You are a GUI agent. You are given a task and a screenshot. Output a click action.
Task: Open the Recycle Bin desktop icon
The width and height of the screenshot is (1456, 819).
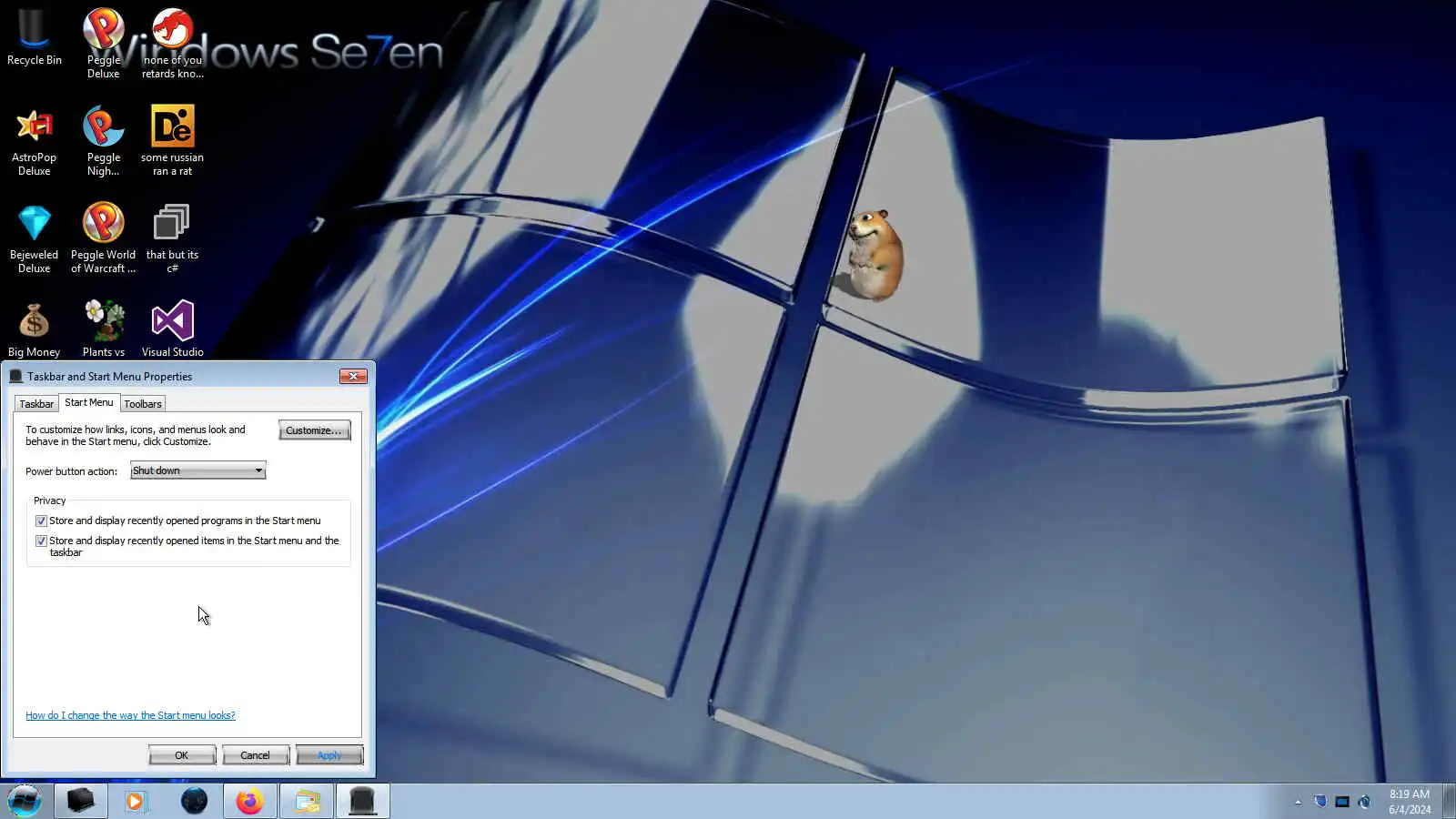coord(35,38)
